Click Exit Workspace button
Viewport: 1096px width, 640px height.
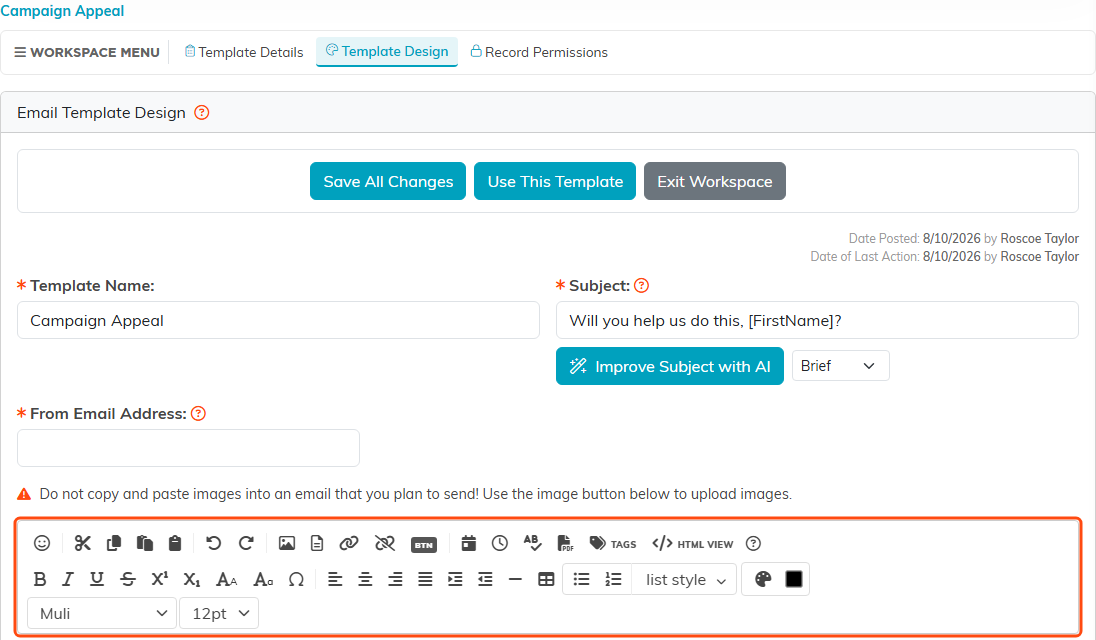tap(714, 182)
